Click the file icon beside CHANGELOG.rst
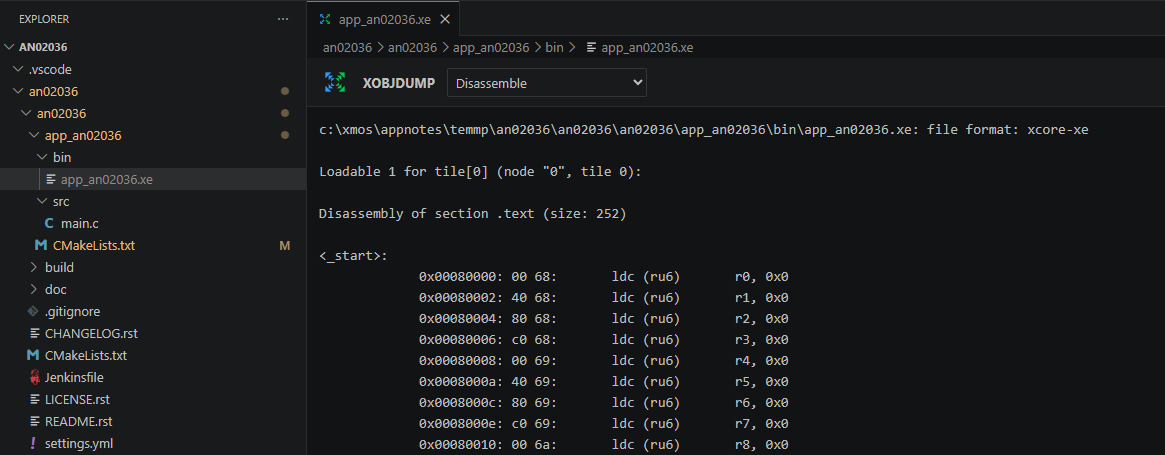 coord(34,333)
